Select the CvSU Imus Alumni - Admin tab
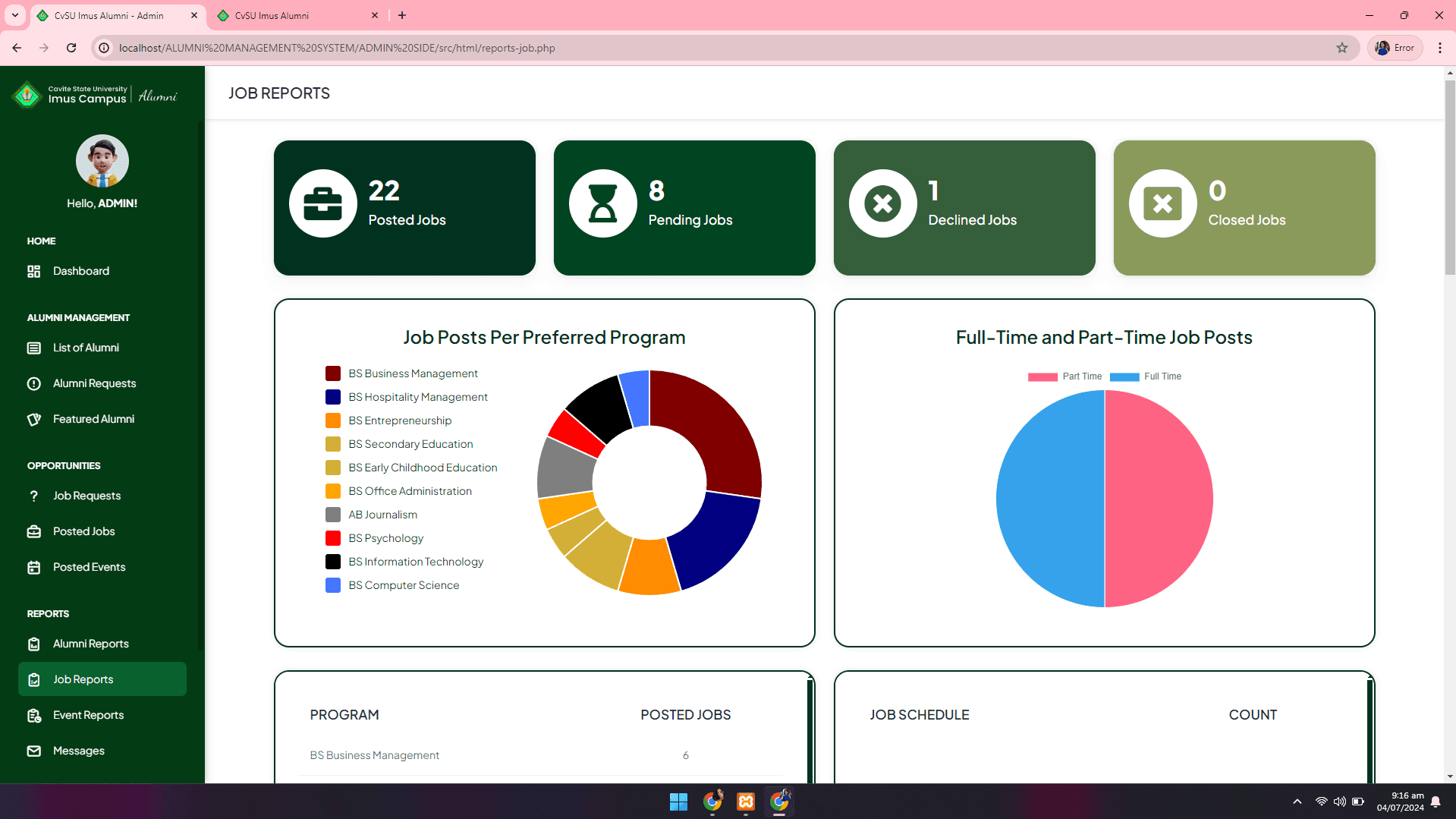The width and height of the screenshot is (1456, 819). pos(118,15)
